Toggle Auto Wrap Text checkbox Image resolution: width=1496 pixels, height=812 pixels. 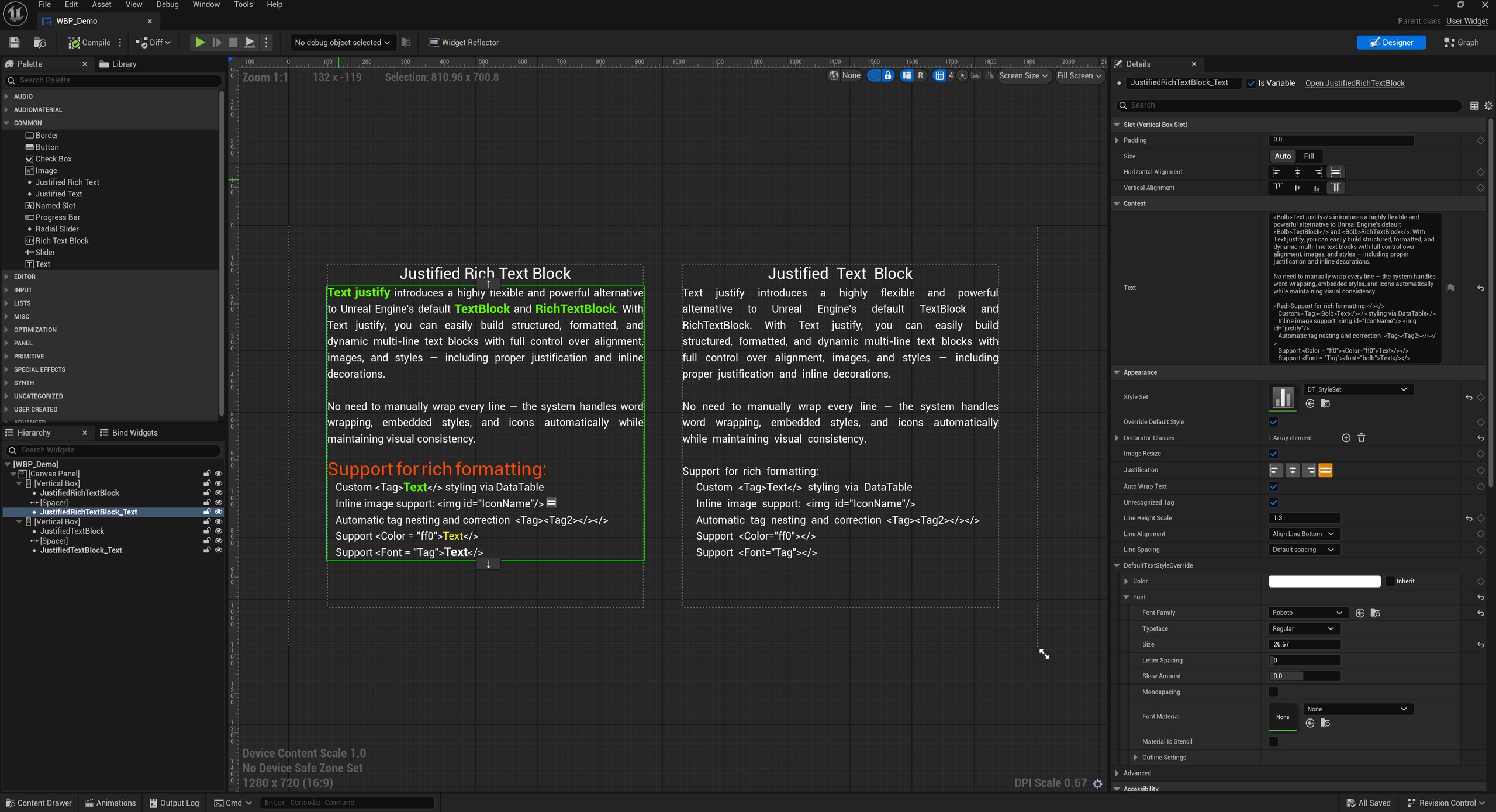click(x=1273, y=486)
